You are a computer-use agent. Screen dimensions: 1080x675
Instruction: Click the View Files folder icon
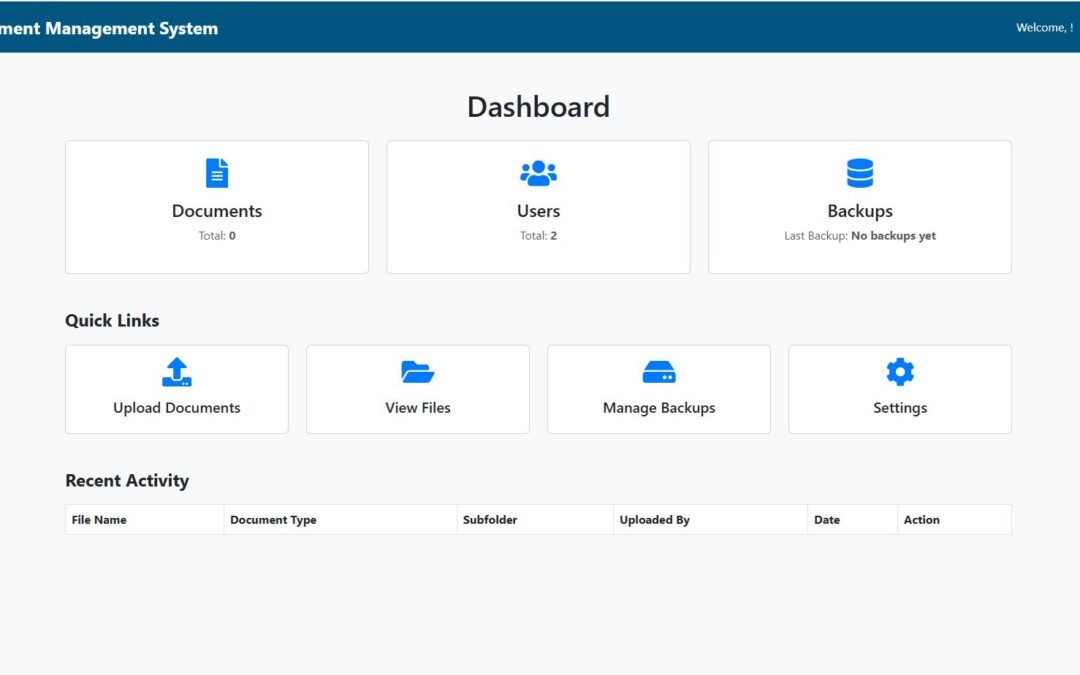click(x=417, y=371)
